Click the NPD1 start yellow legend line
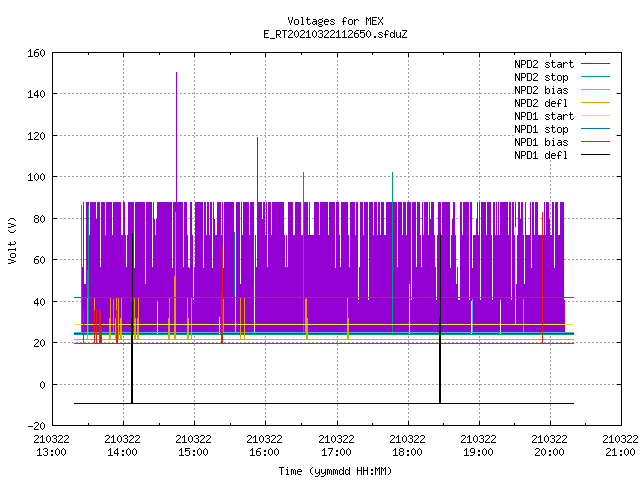 tap(595, 116)
